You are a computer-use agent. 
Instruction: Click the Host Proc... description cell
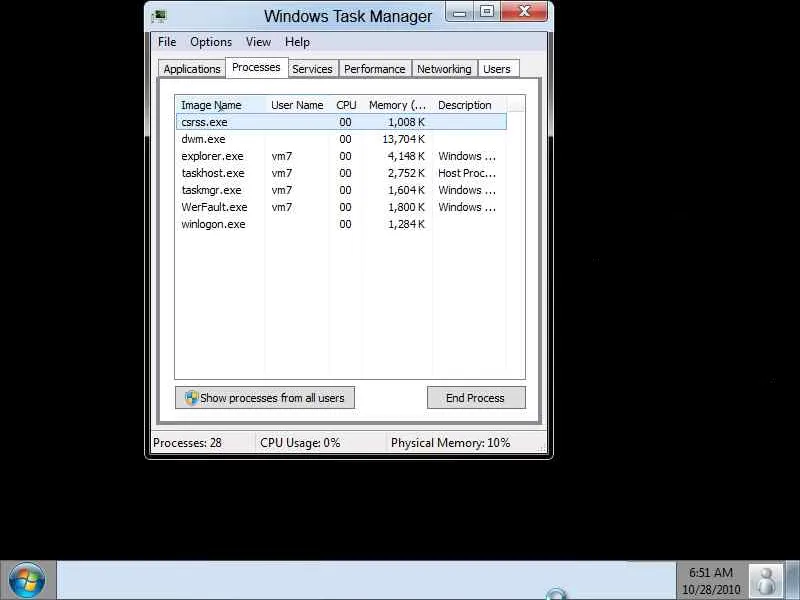tap(467, 173)
